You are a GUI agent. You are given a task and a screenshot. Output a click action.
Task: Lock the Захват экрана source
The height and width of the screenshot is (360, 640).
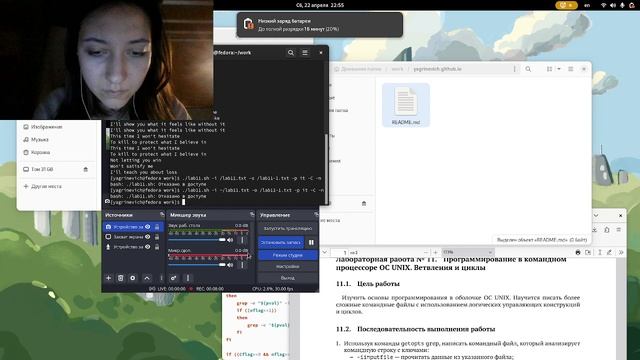pyautogui.click(x=157, y=237)
